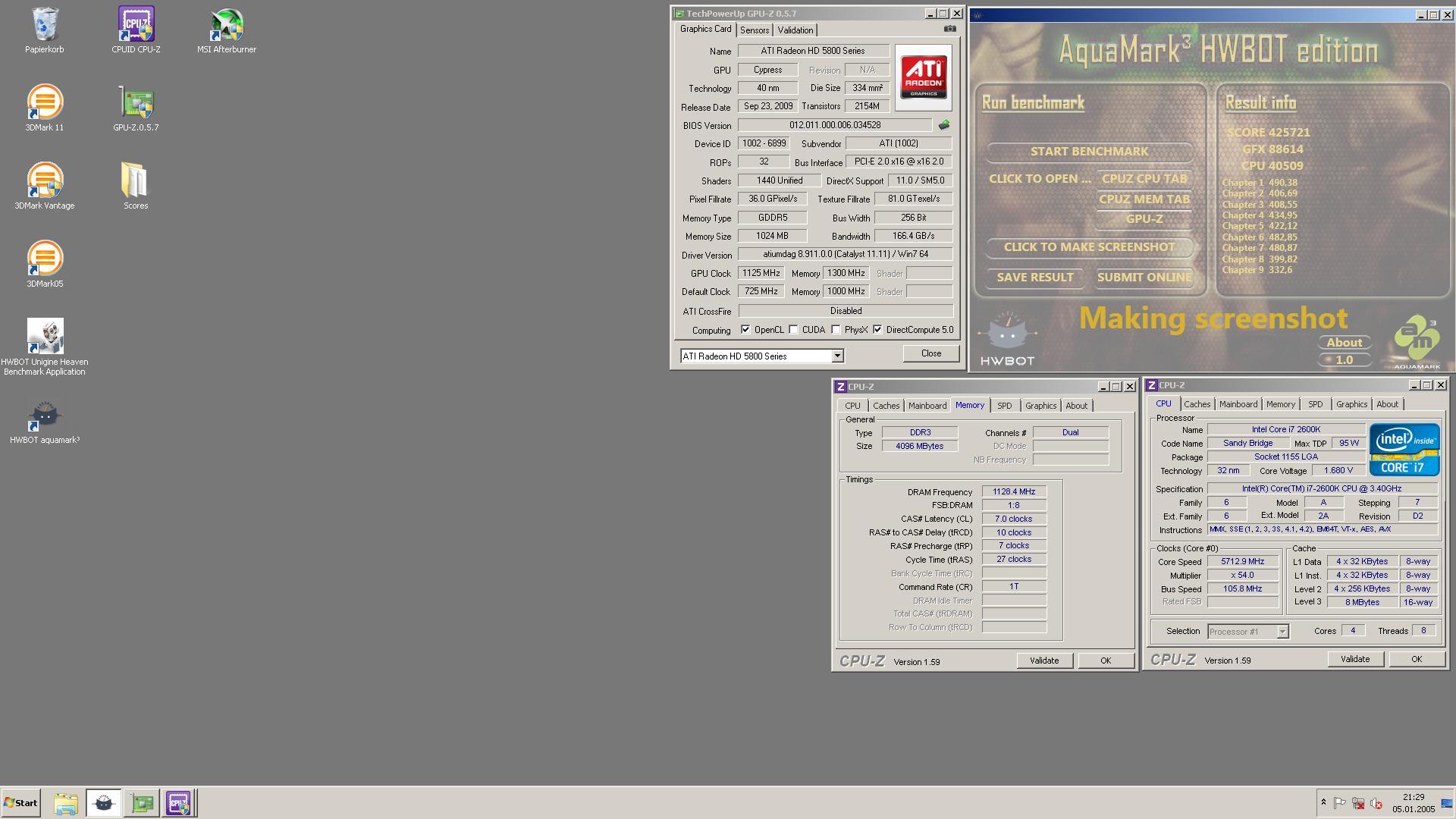Click the BIOS Version 012.011.000.006.034528 field
The image size is (1456, 819).
coord(835,125)
